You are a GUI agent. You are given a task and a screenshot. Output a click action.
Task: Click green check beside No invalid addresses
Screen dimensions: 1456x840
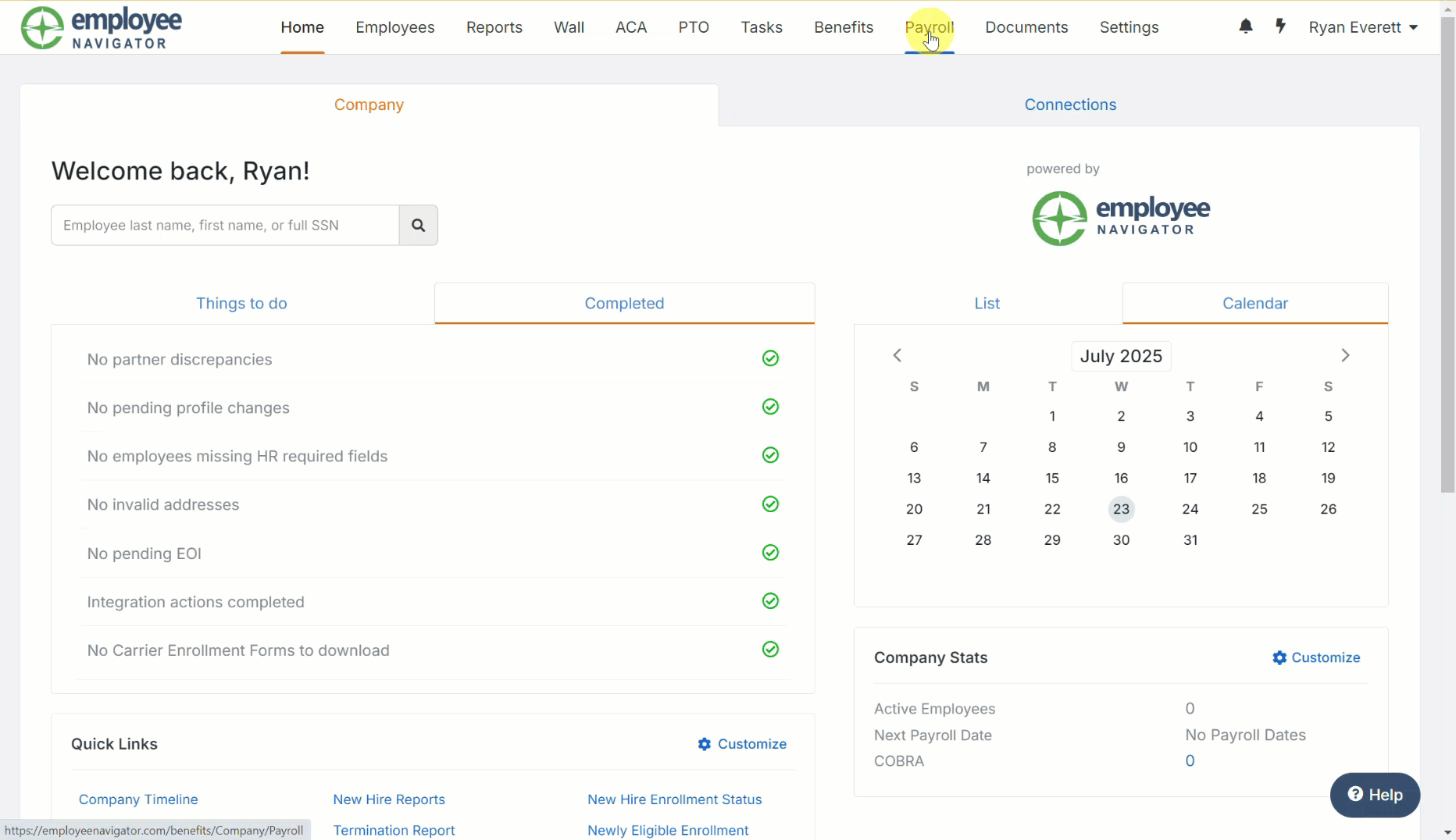[770, 504]
